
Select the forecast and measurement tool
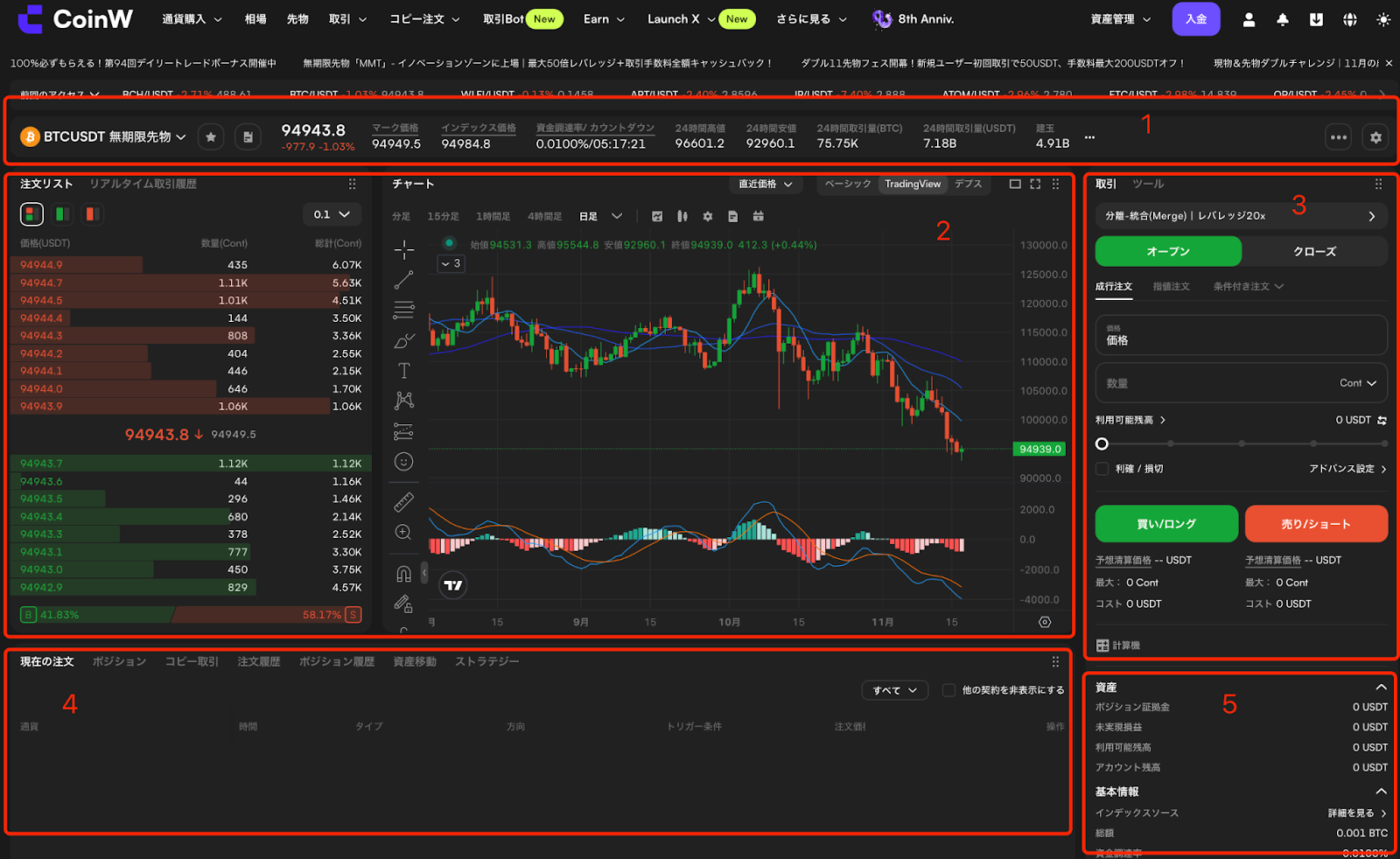pos(403,431)
